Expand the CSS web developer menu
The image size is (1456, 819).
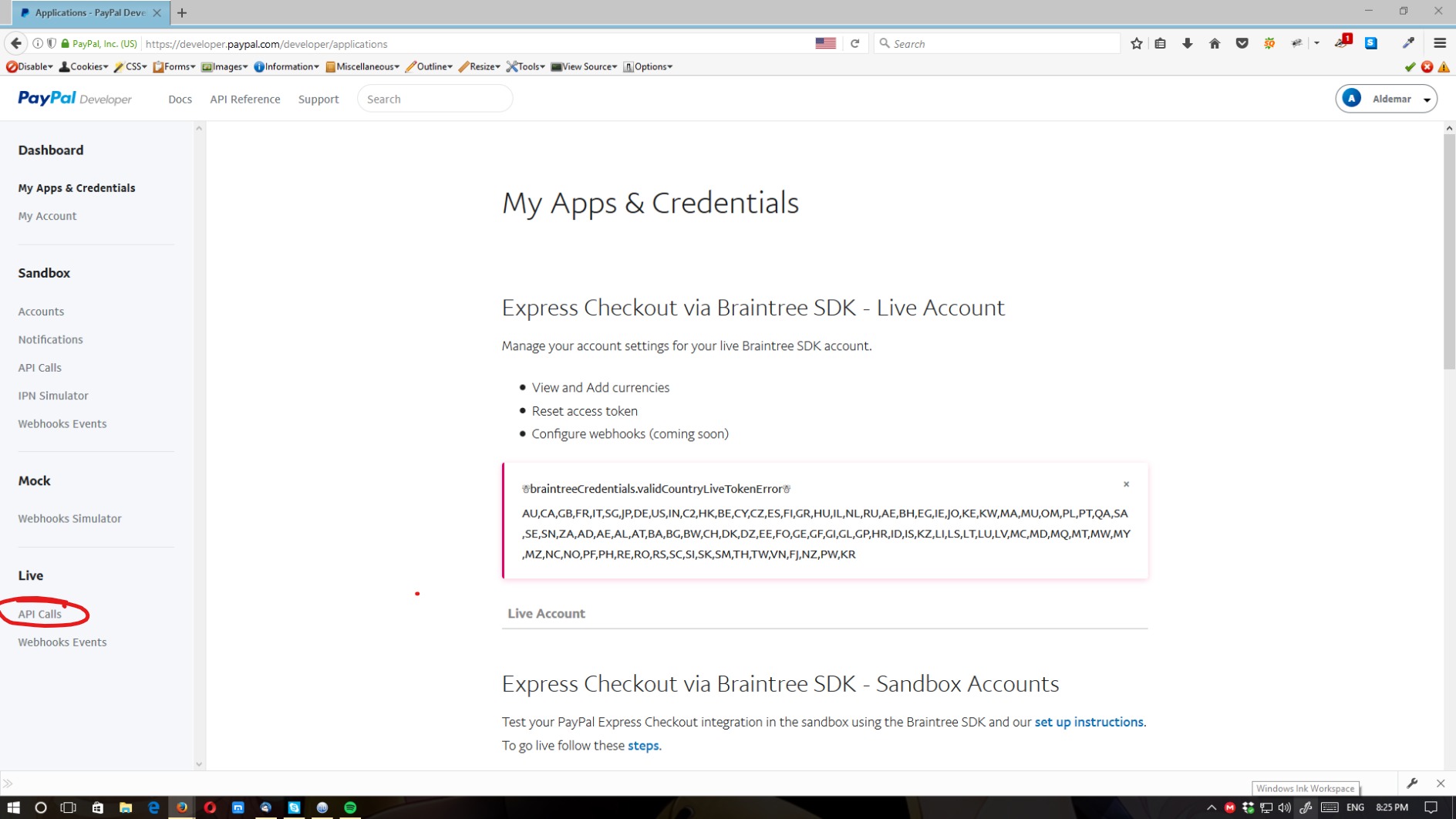coord(130,67)
